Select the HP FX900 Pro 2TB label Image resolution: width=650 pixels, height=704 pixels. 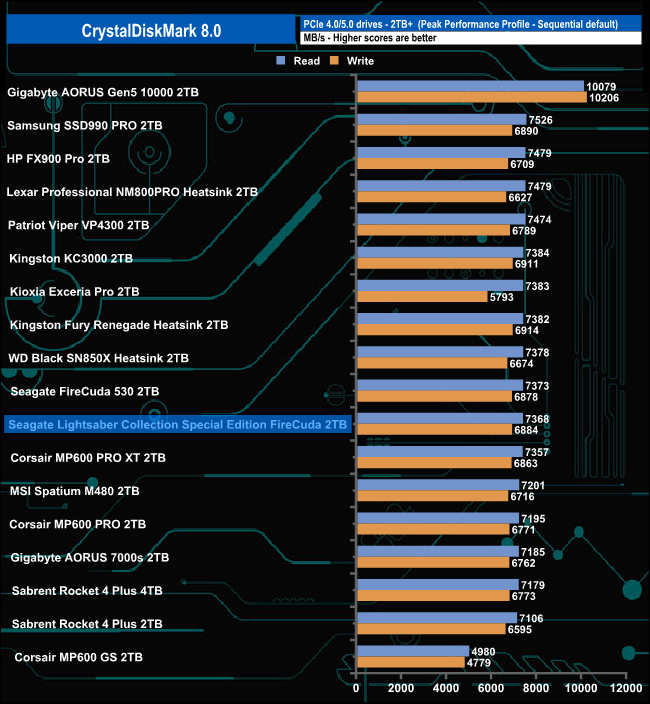pyautogui.click(x=58, y=159)
